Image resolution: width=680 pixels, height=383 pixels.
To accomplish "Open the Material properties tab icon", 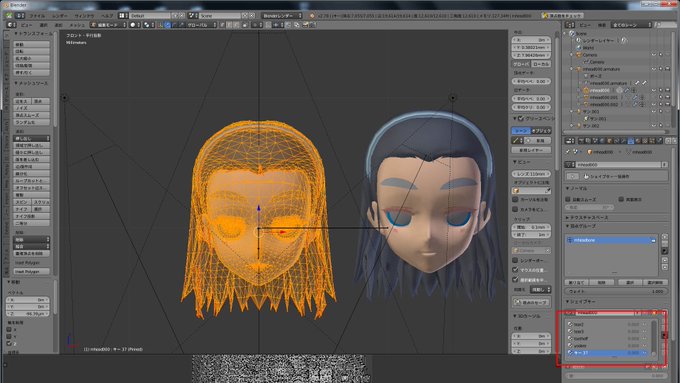I will (638, 141).
